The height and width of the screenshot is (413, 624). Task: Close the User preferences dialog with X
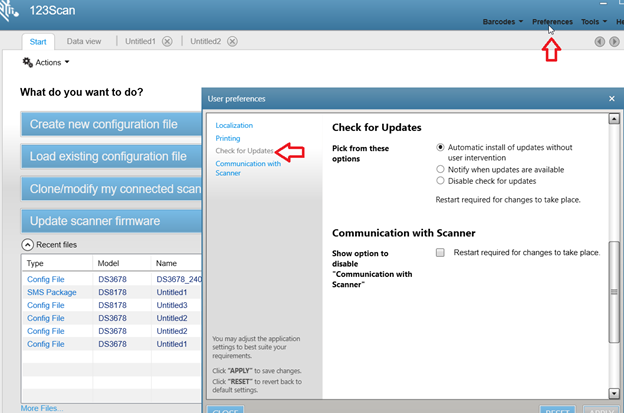click(x=612, y=98)
